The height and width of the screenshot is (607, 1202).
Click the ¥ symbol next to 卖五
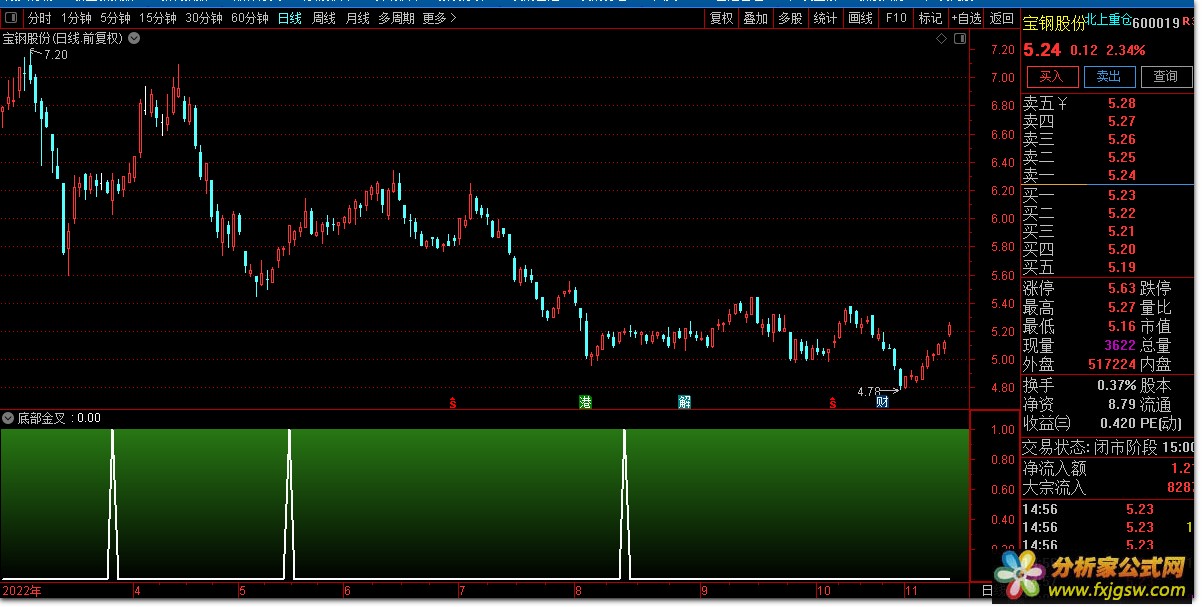[x=1062, y=103]
